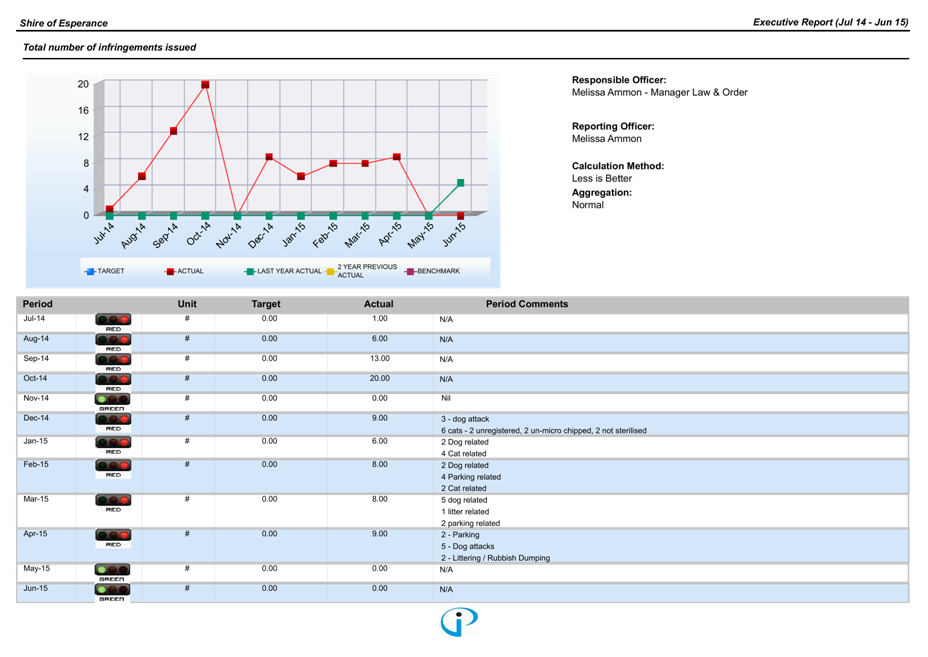Click the 'Nov-14' label on chart axis
This screenshot has width=928, height=657.
(x=229, y=235)
